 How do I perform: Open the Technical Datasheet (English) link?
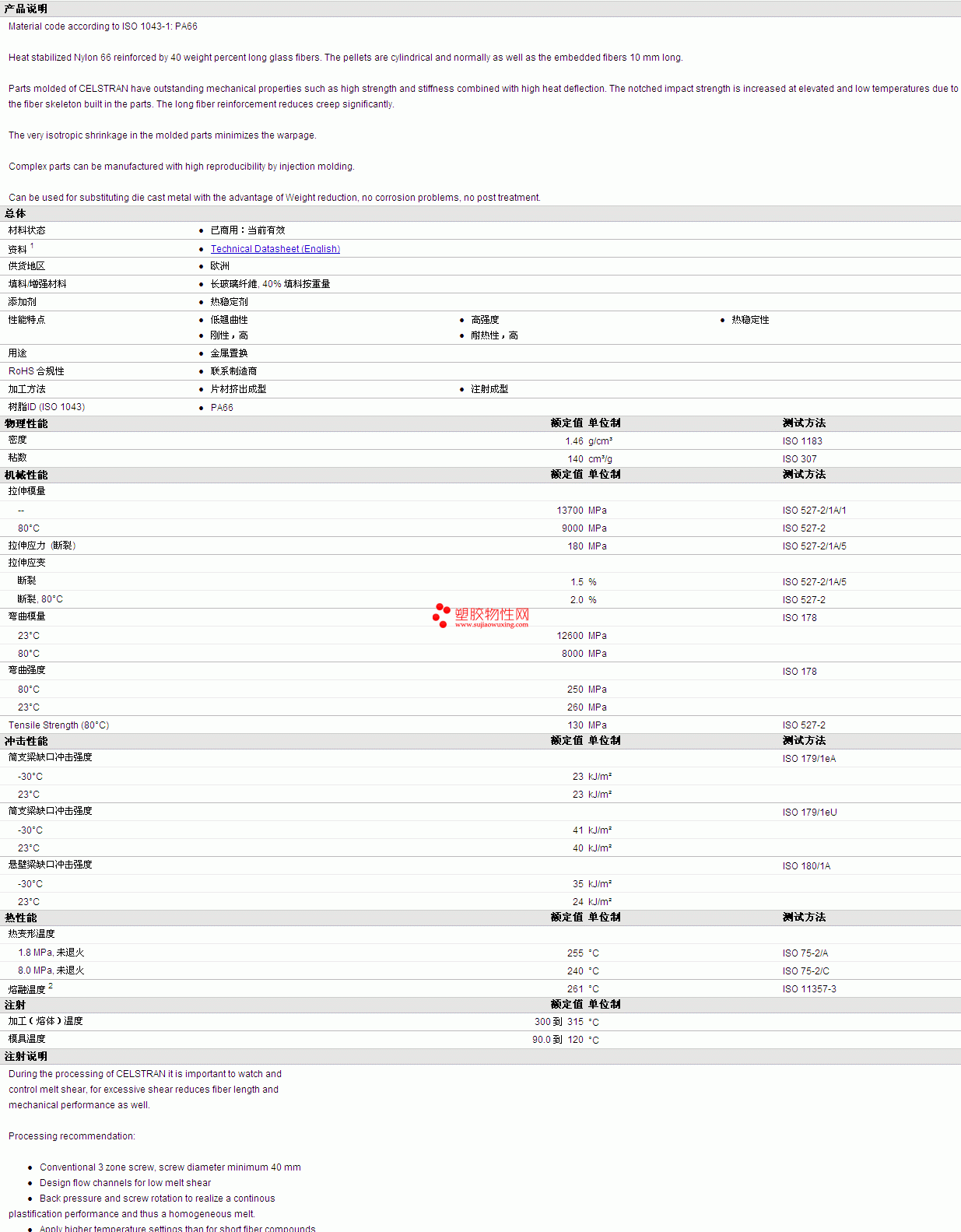pyautogui.click(x=275, y=249)
